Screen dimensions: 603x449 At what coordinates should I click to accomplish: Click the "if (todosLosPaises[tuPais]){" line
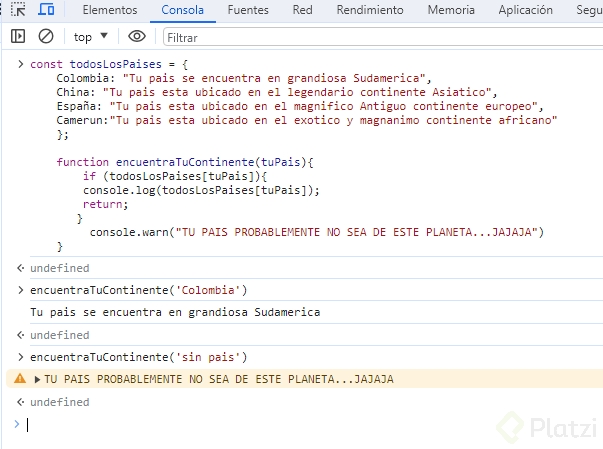[175, 176]
